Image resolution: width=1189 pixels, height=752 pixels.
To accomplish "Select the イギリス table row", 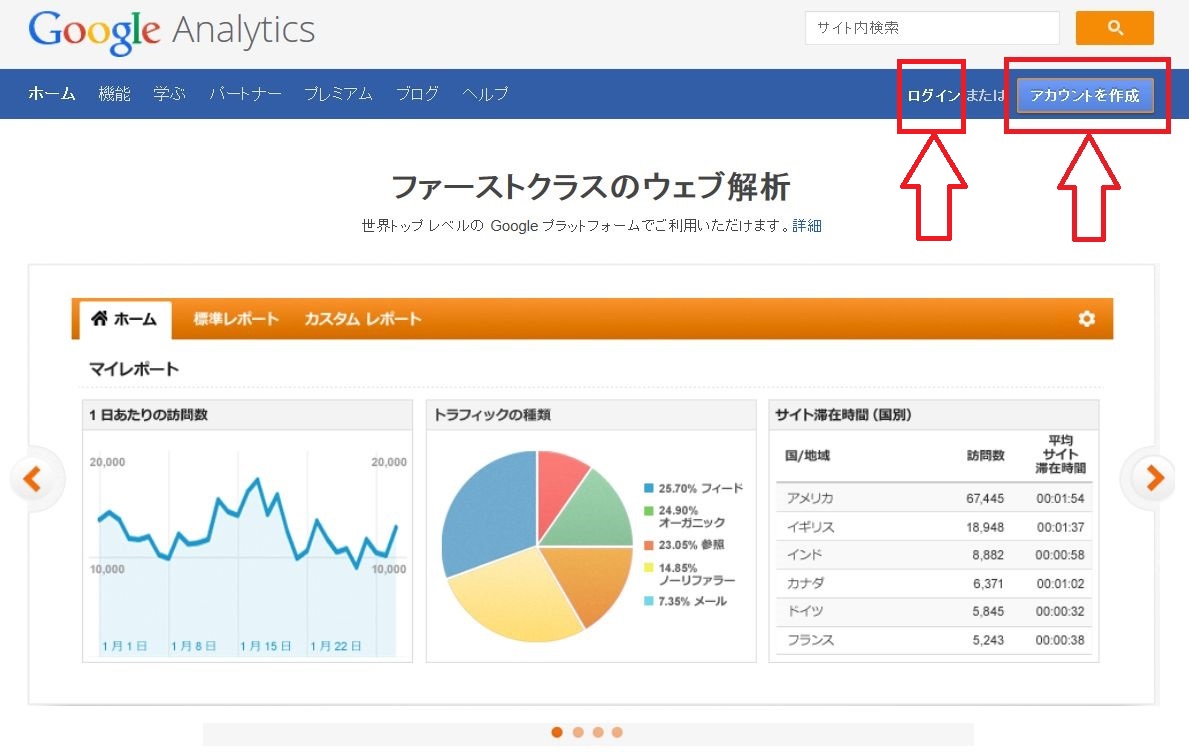I will click(934, 527).
